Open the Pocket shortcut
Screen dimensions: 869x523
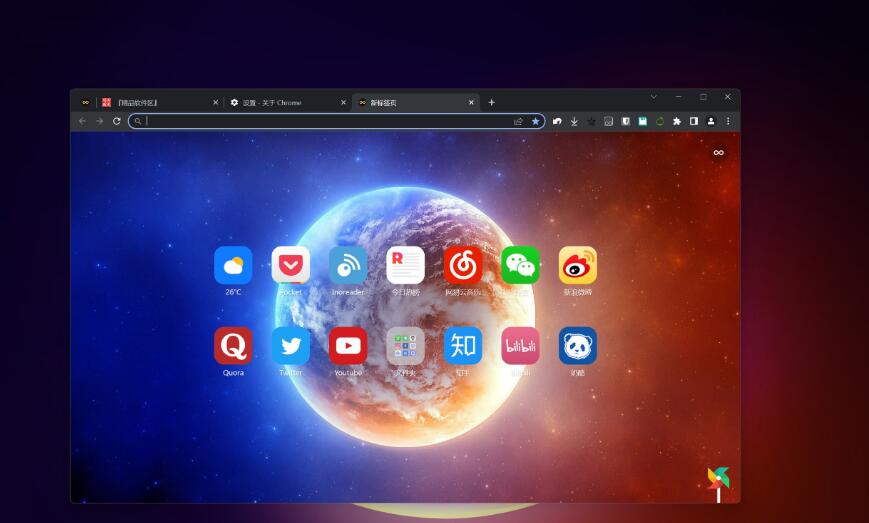[290, 265]
